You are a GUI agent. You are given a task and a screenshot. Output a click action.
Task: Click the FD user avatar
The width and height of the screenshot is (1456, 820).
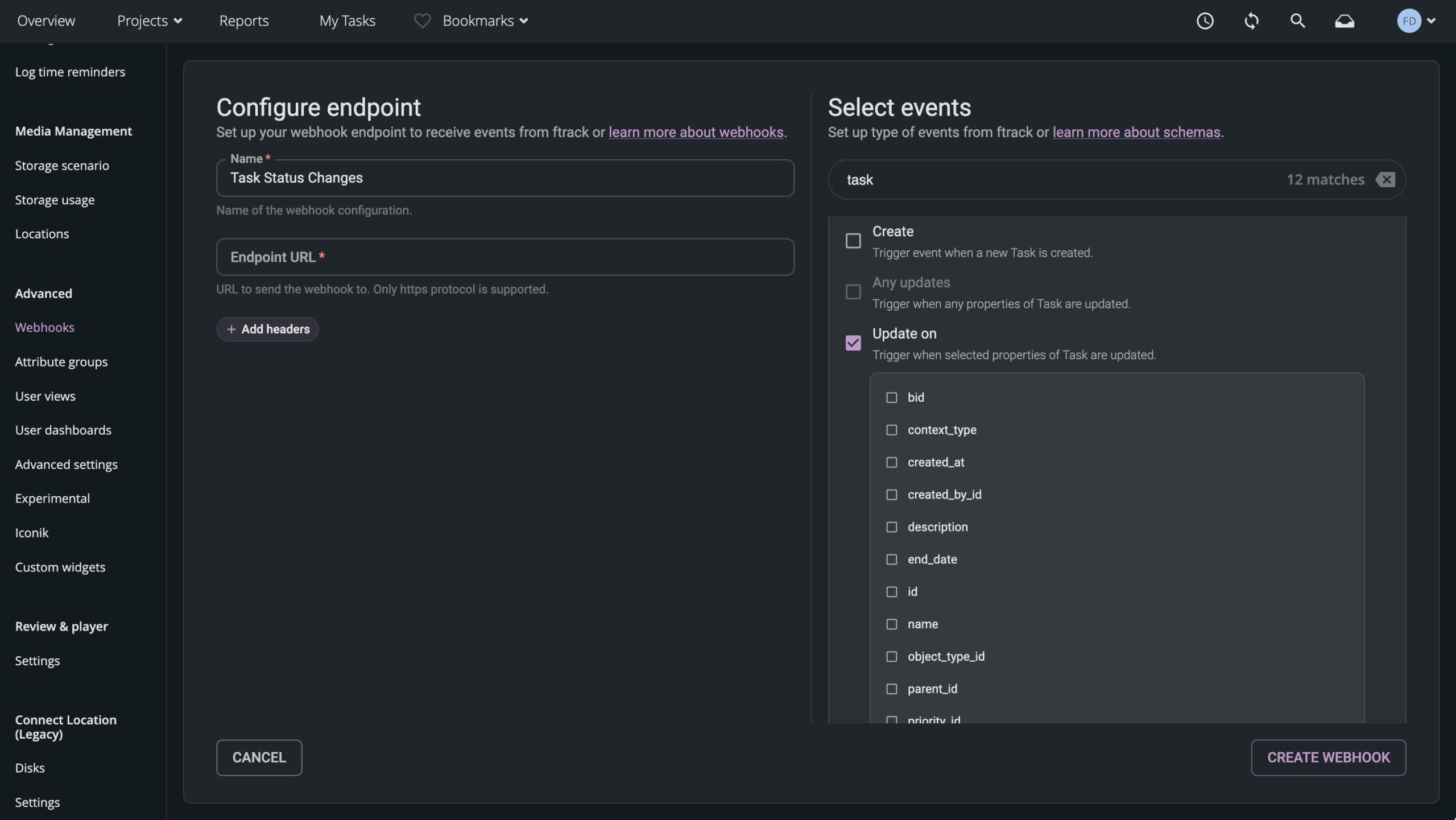[x=1409, y=20]
